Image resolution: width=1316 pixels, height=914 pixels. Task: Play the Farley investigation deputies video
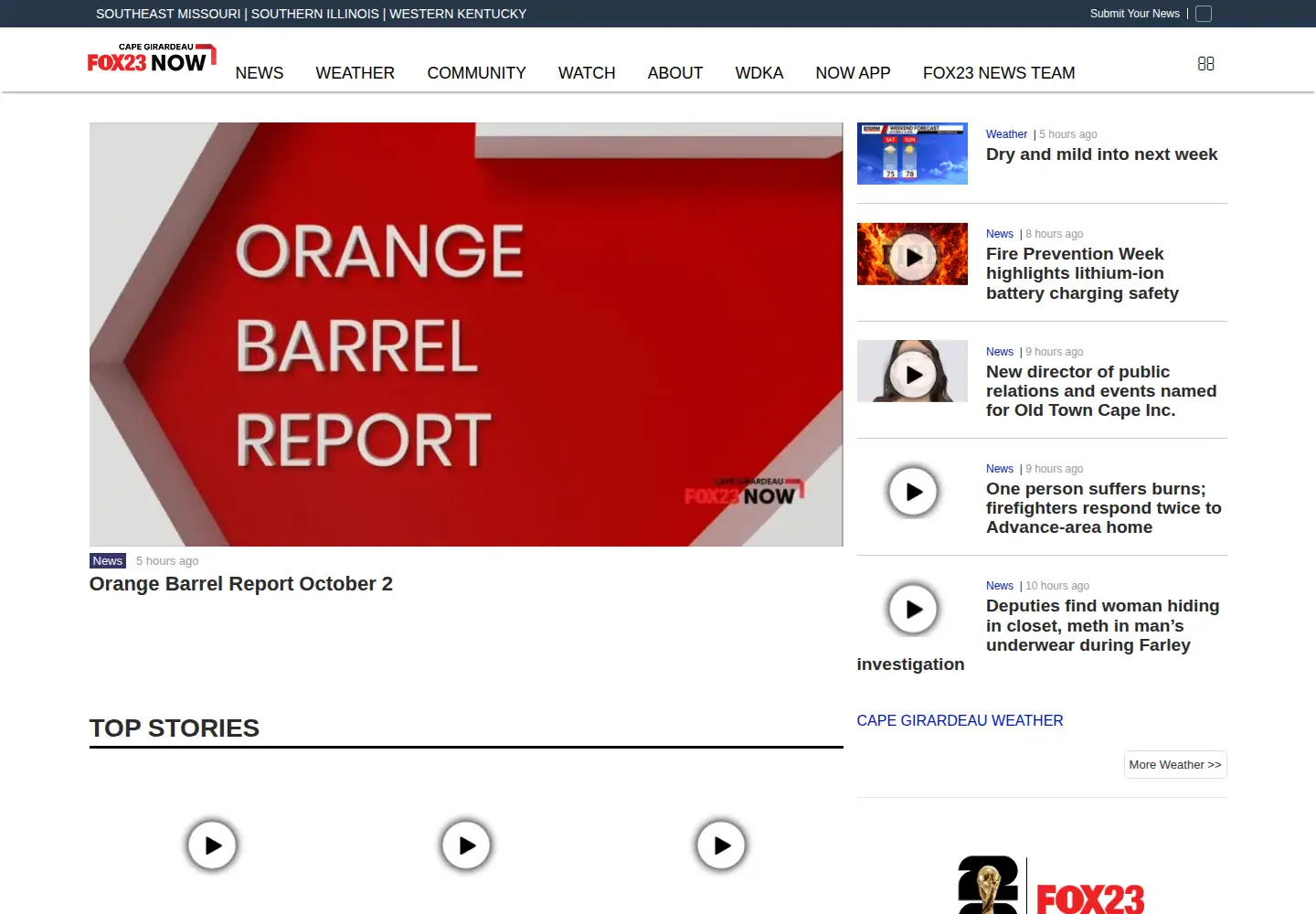click(x=913, y=609)
